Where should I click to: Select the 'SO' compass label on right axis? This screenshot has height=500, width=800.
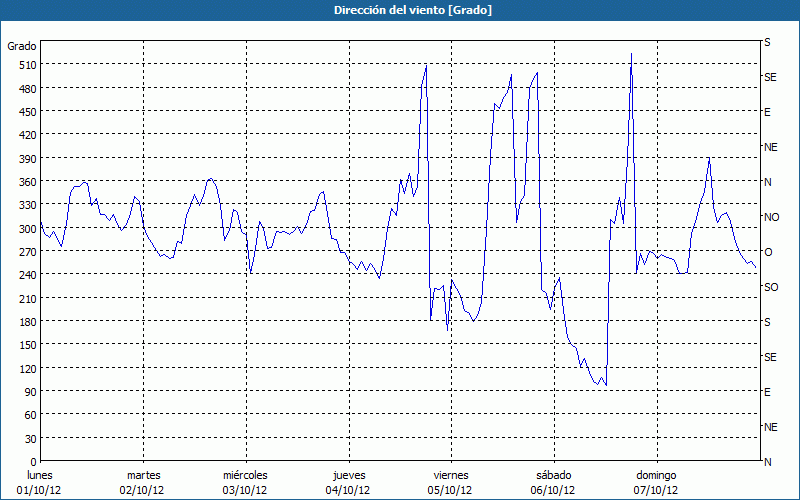pos(770,287)
